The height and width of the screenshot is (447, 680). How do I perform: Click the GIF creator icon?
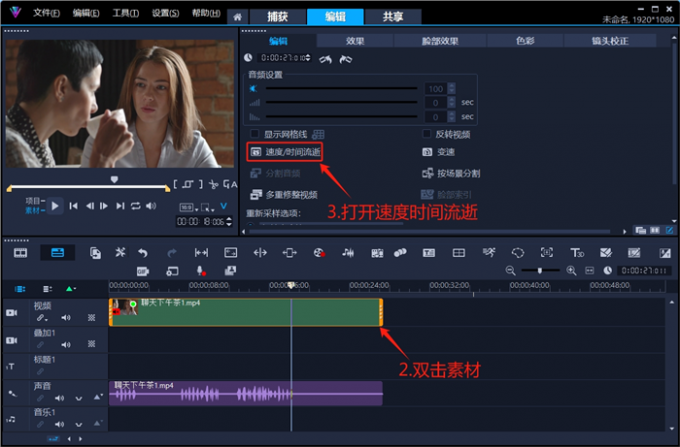point(143,271)
